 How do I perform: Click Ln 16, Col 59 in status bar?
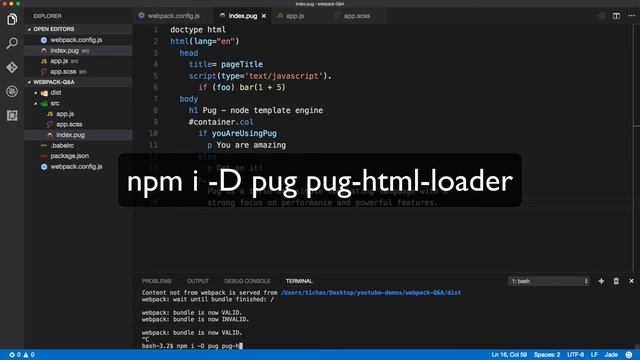(509, 355)
